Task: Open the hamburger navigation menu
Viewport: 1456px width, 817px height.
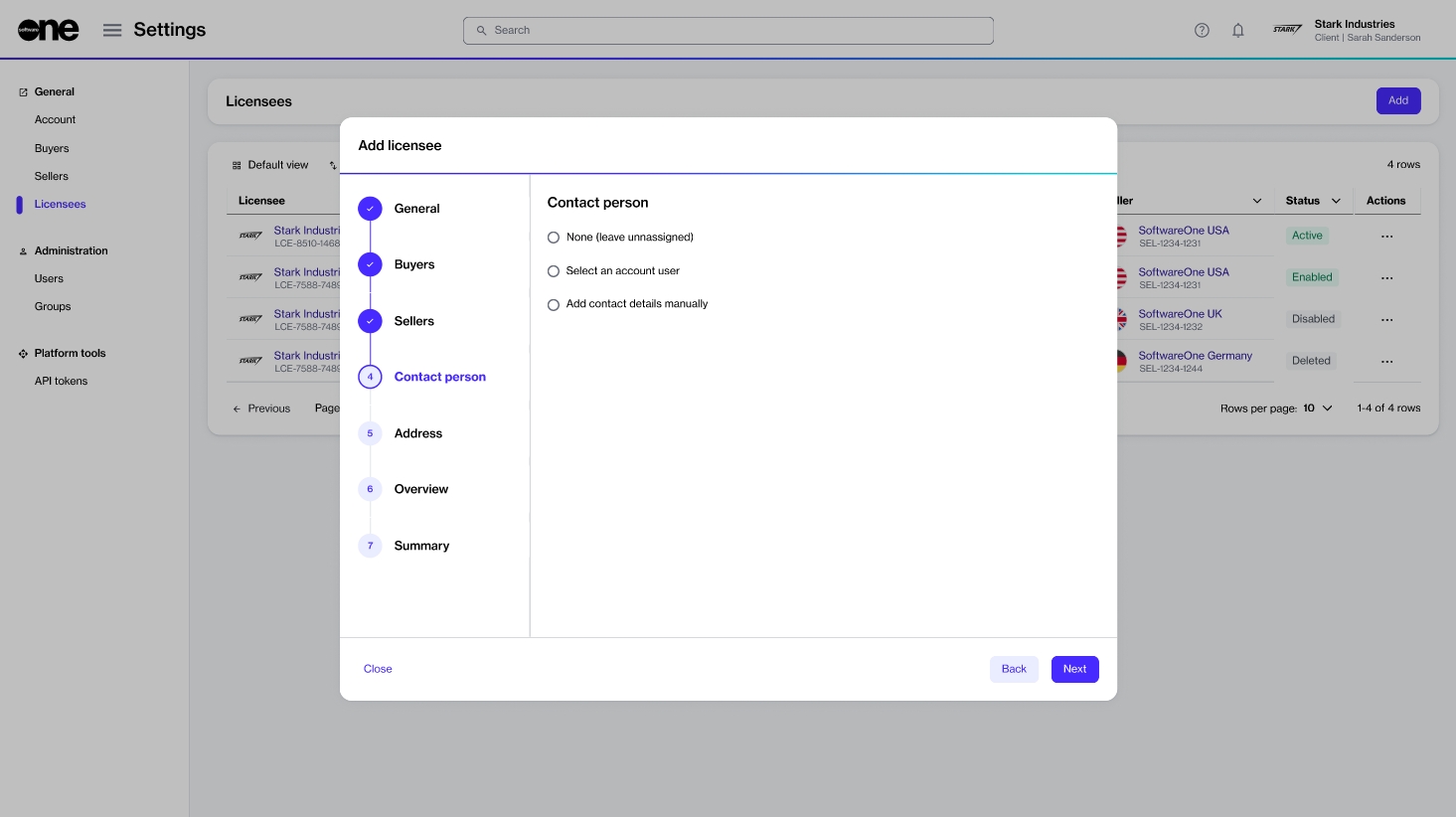Action: 112,30
